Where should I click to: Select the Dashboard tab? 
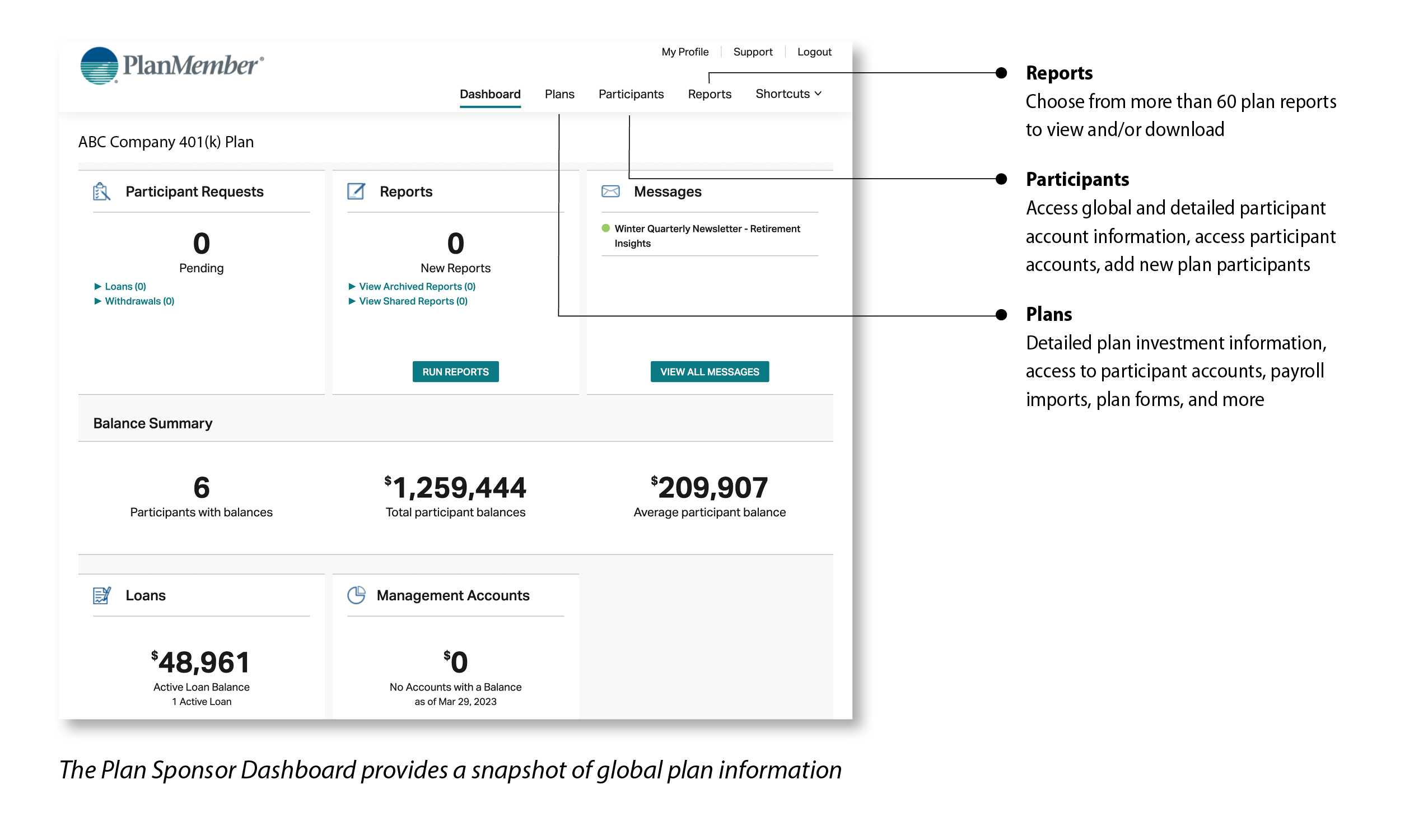coord(489,94)
